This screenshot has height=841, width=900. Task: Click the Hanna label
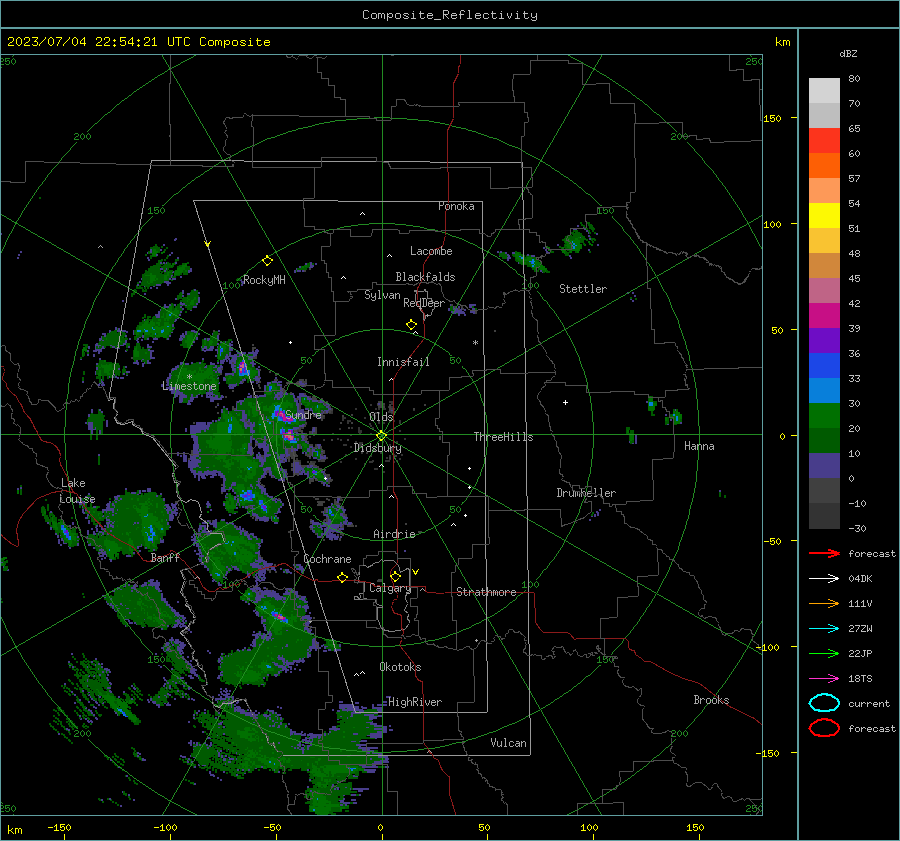coord(699,446)
